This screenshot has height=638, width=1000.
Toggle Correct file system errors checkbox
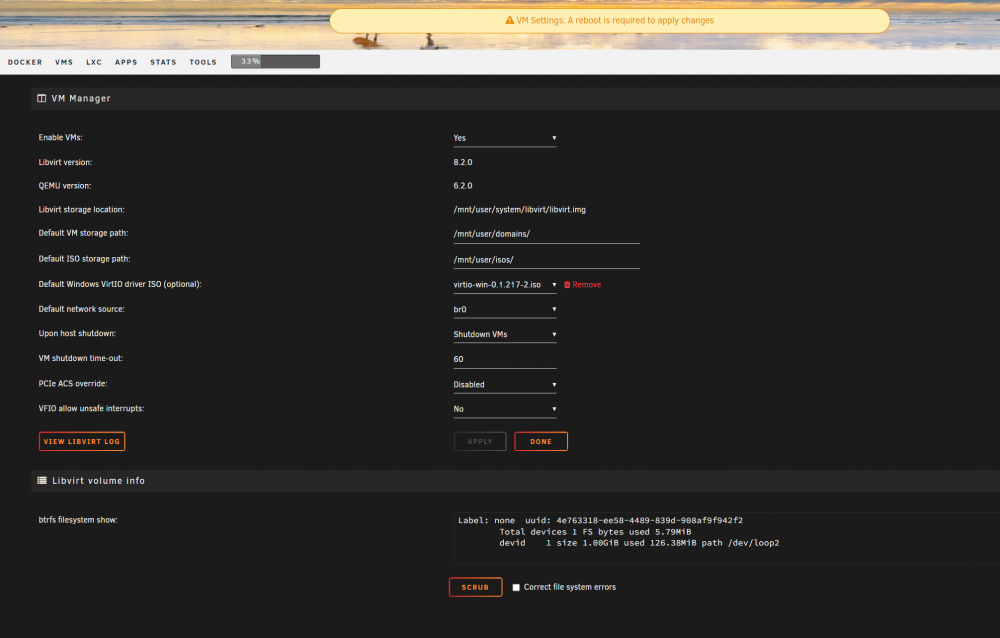click(x=516, y=588)
